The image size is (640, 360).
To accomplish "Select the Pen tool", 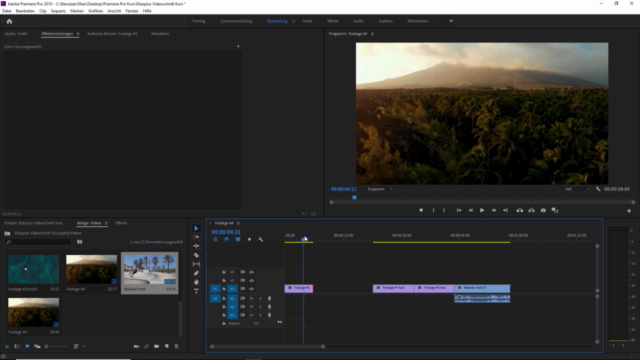I will [196, 273].
